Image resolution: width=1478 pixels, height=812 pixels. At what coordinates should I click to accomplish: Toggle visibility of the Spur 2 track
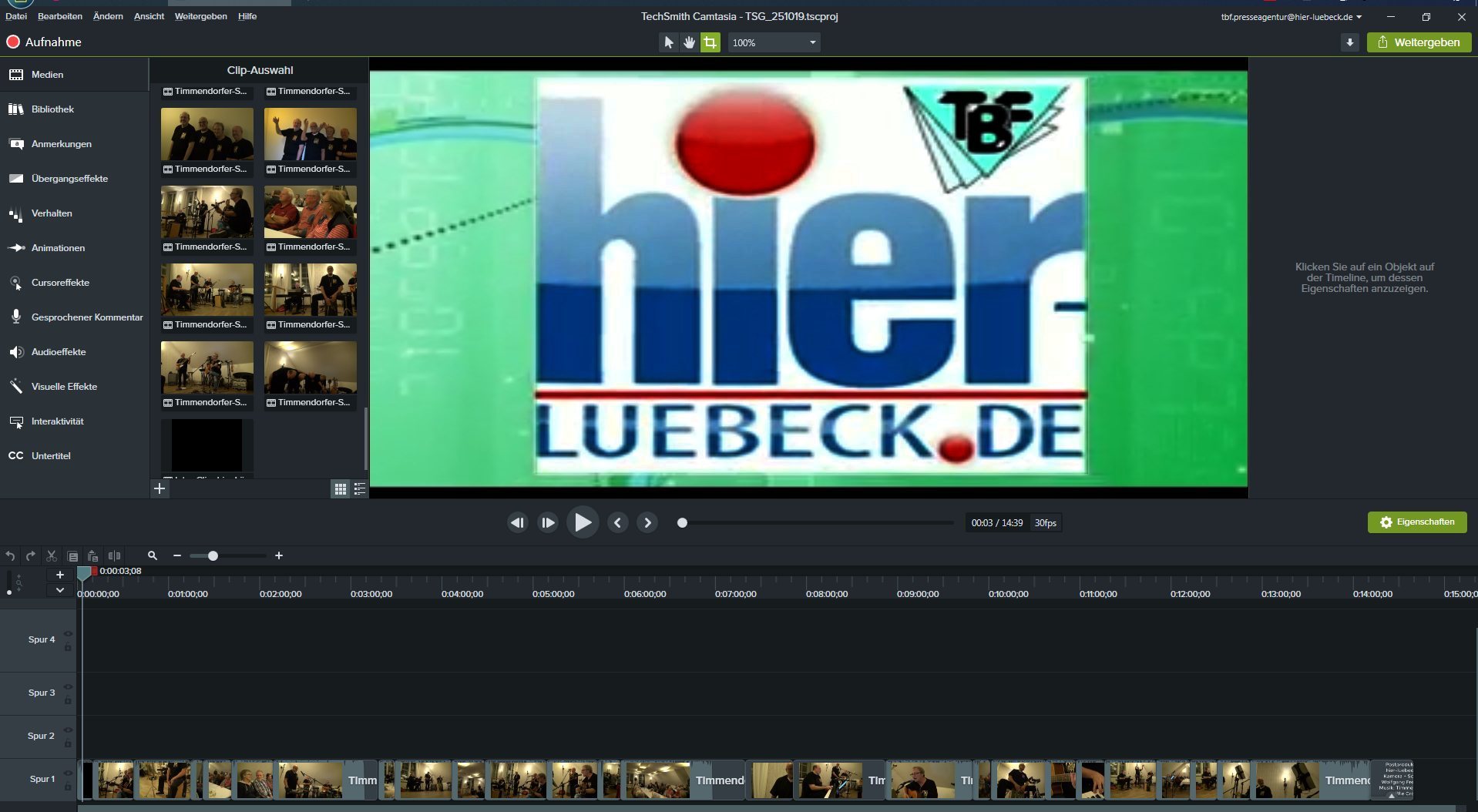68,730
